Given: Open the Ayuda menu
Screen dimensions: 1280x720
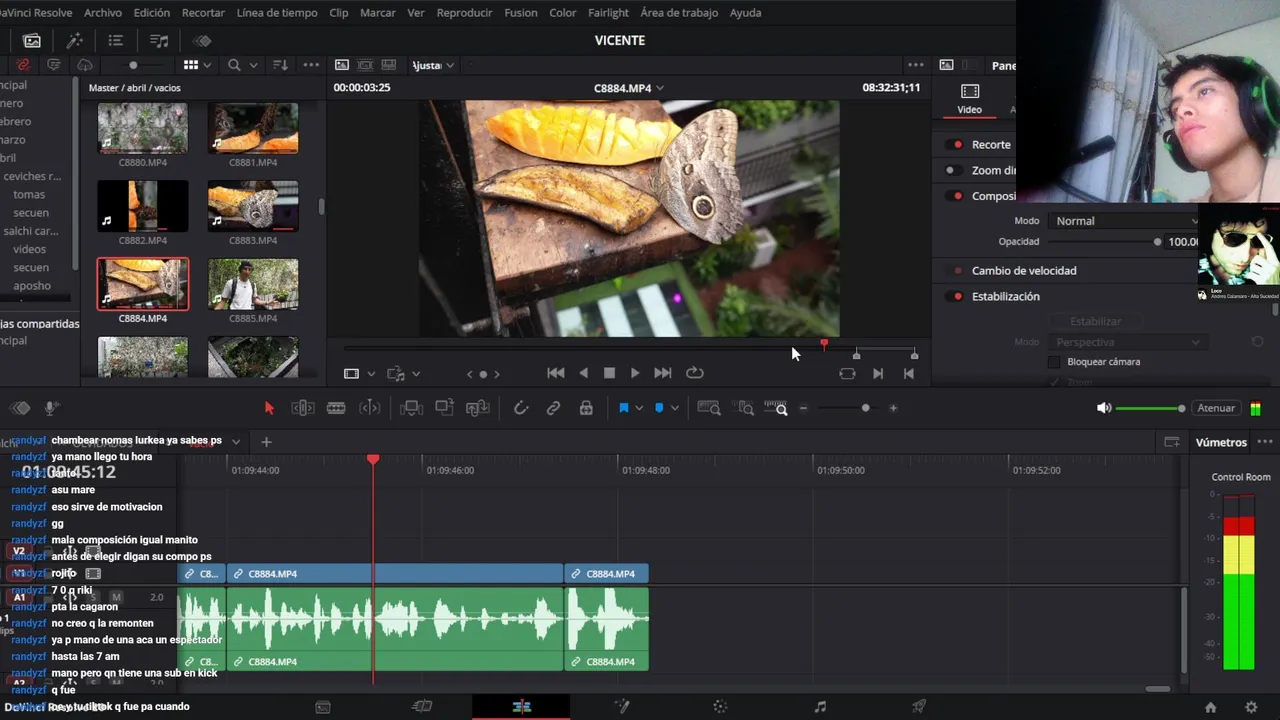Looking at the screenshot, I should coord(746,13).
